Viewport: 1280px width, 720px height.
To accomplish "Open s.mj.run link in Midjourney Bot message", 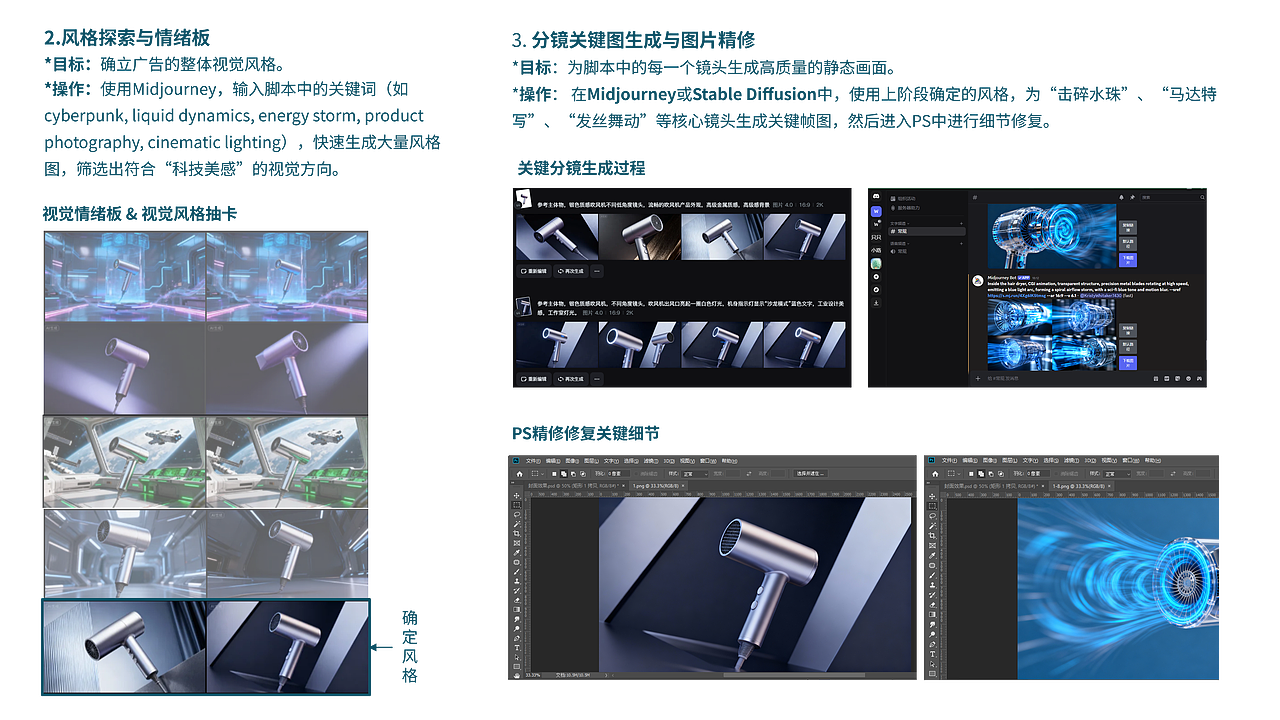I will (x=1017, y=295).
